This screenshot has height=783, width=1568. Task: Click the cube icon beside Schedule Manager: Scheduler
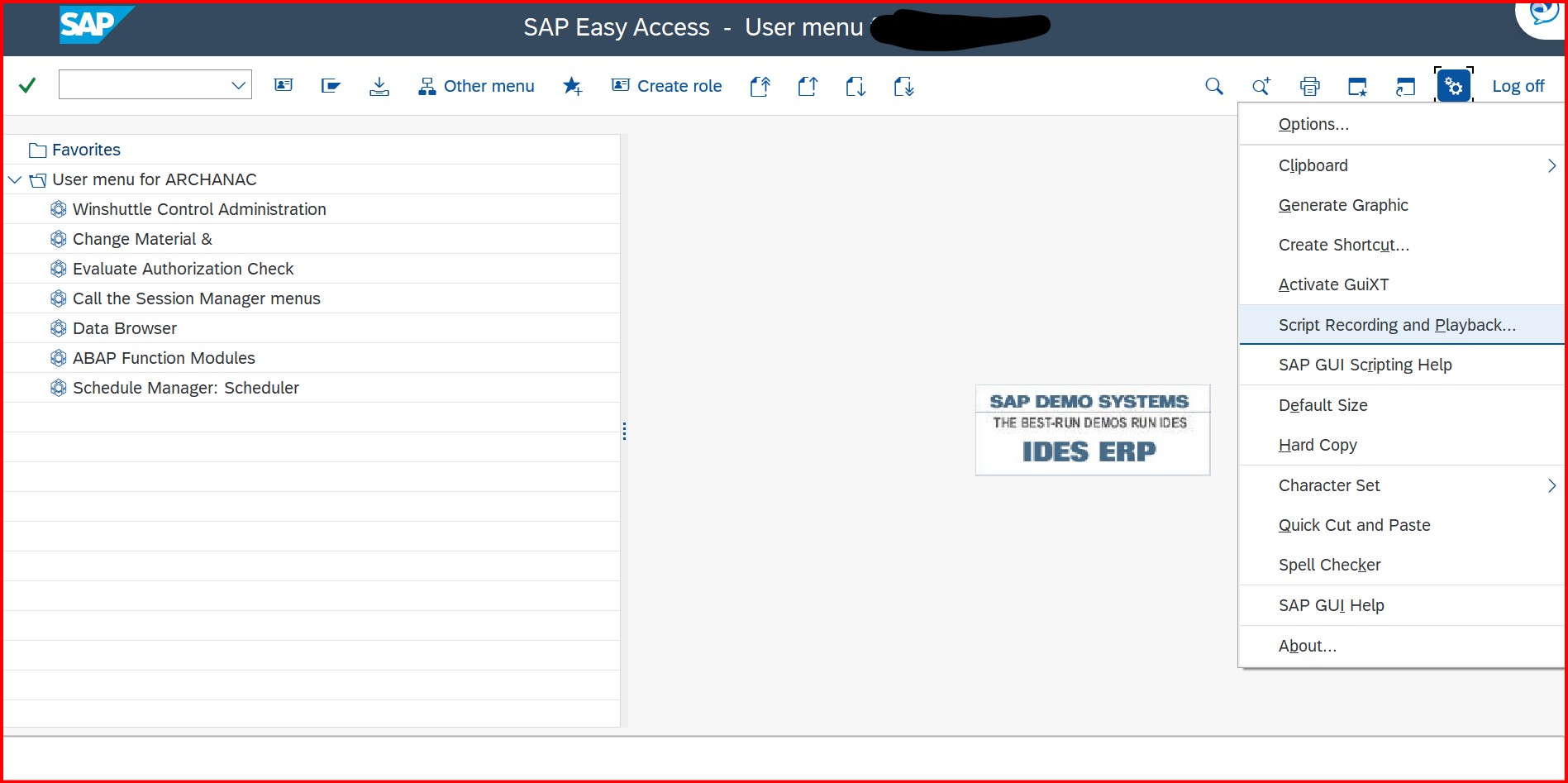point(58,388)
